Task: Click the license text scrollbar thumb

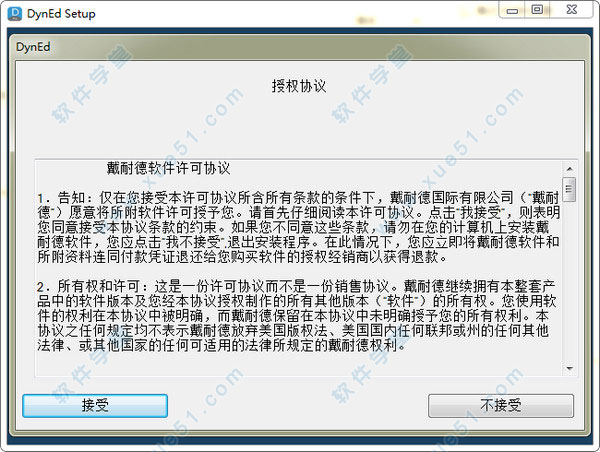Action: click(569, 189)
